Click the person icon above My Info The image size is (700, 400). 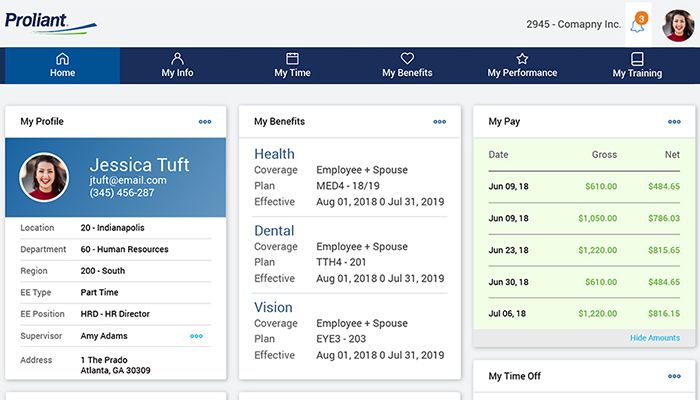[x=177, y=59]
